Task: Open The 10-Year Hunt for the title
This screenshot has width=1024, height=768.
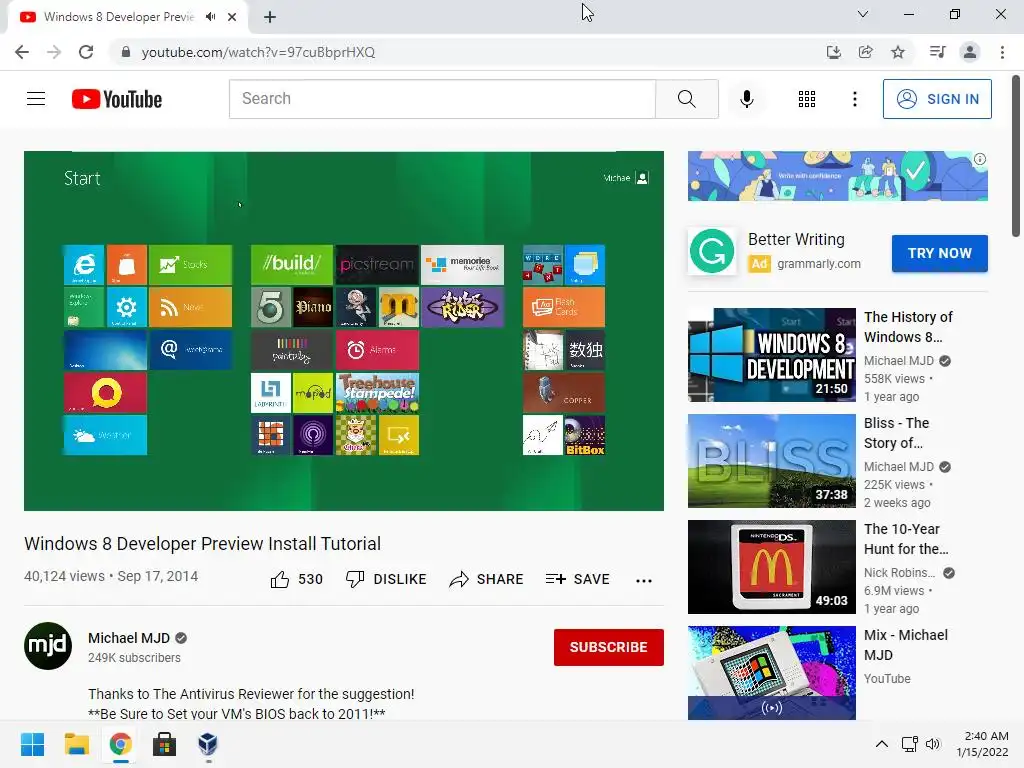Action: click(906, 539)
